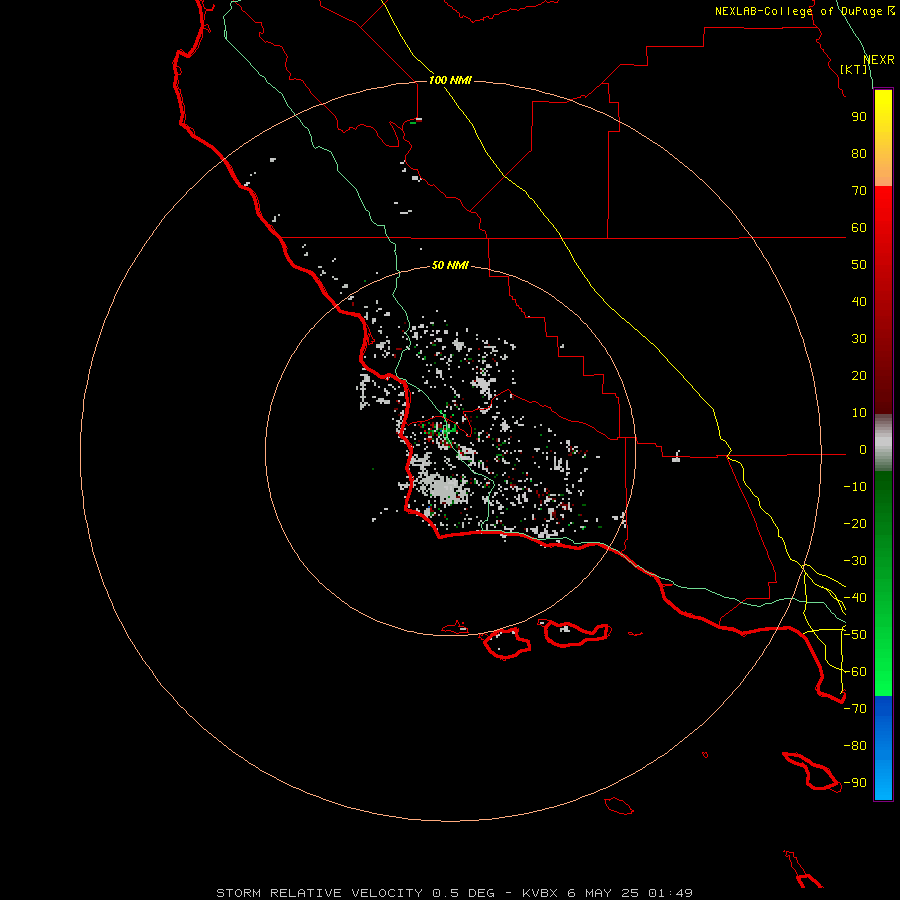Click the NEXR label at top right
The width and height of the screenshot is (900, 900).
coord(879,60)
